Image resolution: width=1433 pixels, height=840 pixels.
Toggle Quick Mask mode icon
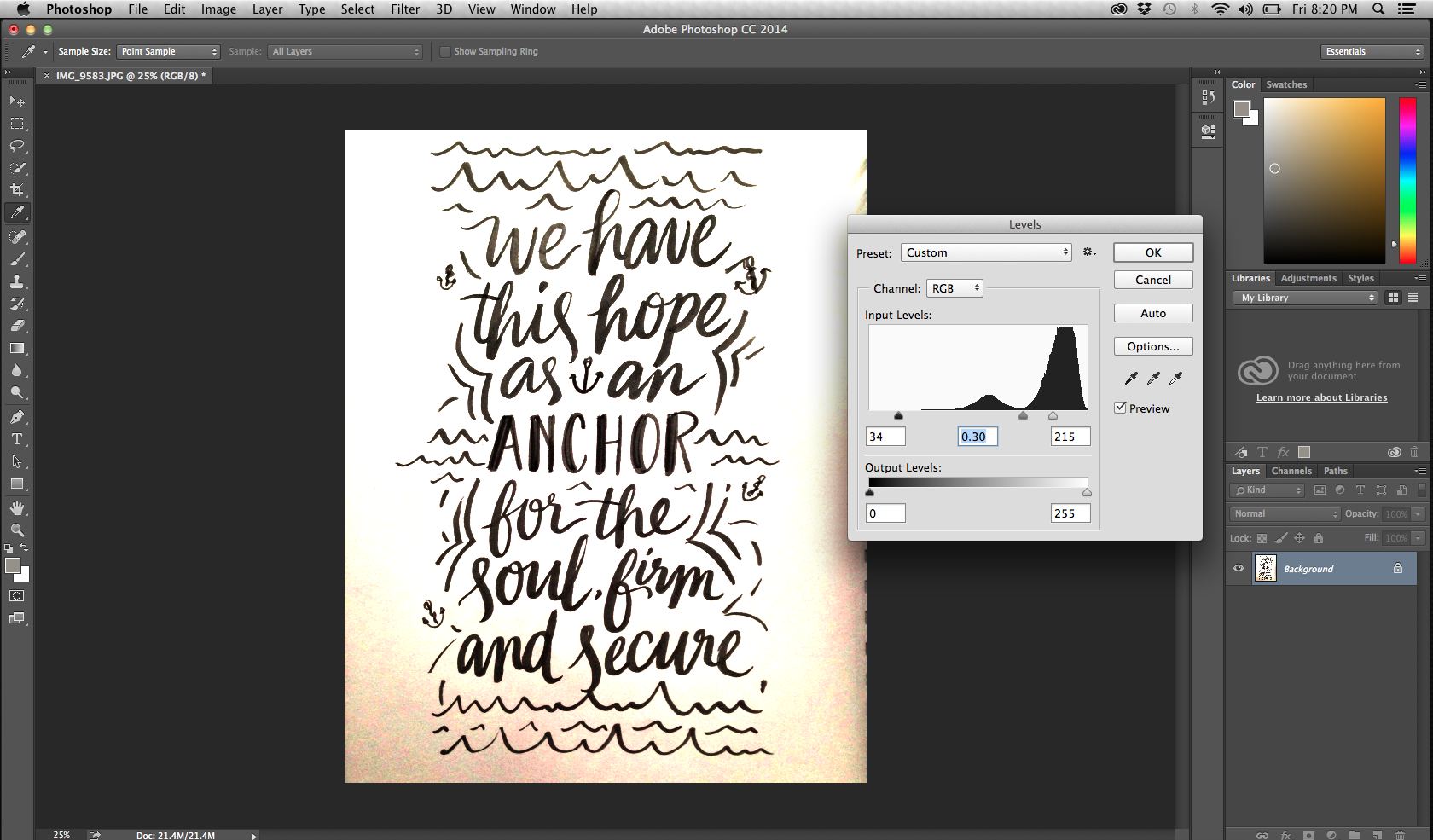tap(17, 596)
